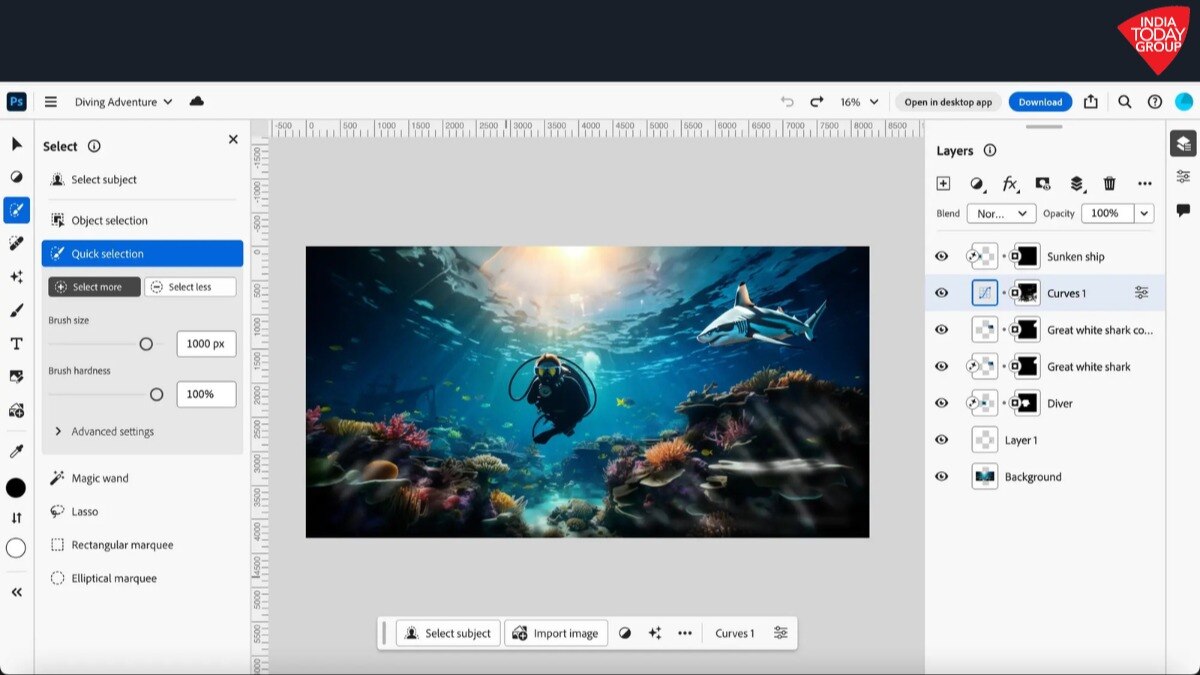
Task: Select the Brush tool
Action: (16, 310)
